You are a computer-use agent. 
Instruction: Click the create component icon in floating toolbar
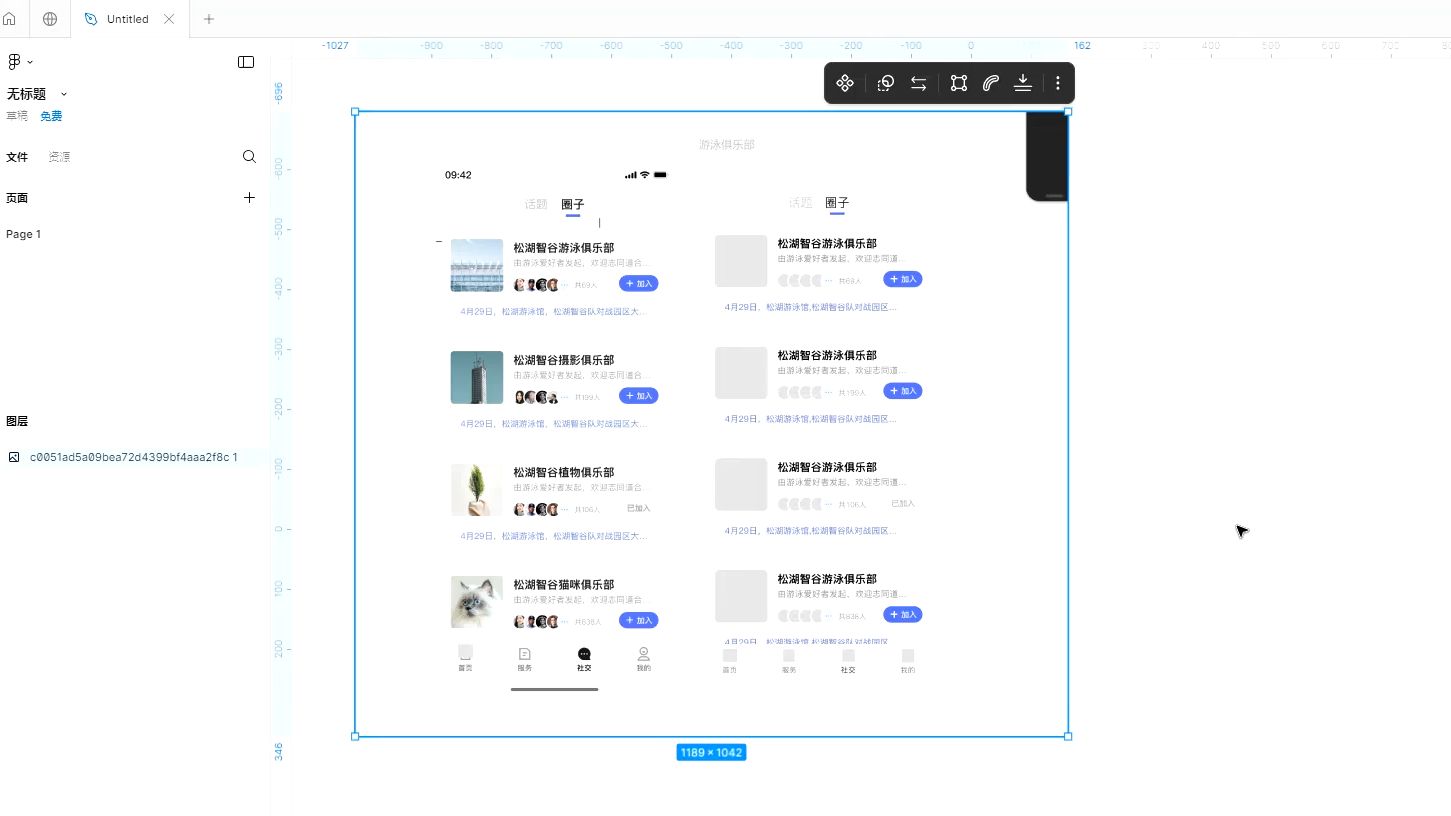pos(845,83)
